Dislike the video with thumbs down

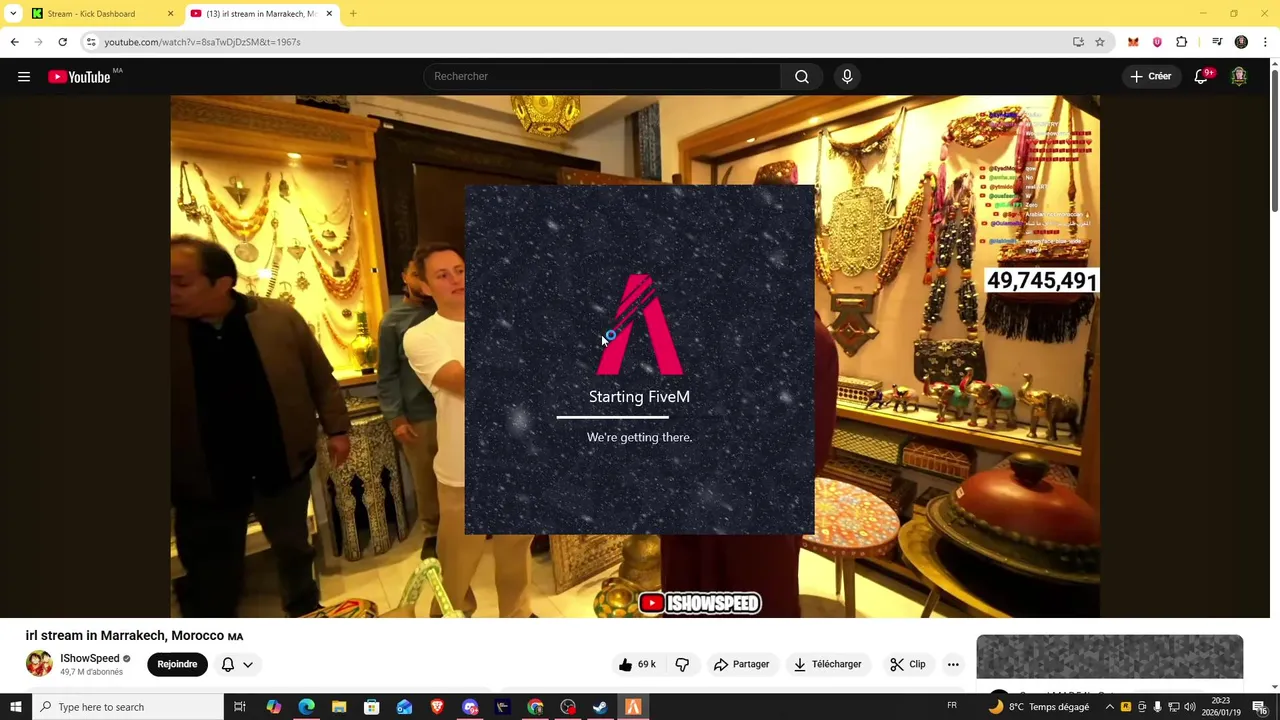(682, 664)
